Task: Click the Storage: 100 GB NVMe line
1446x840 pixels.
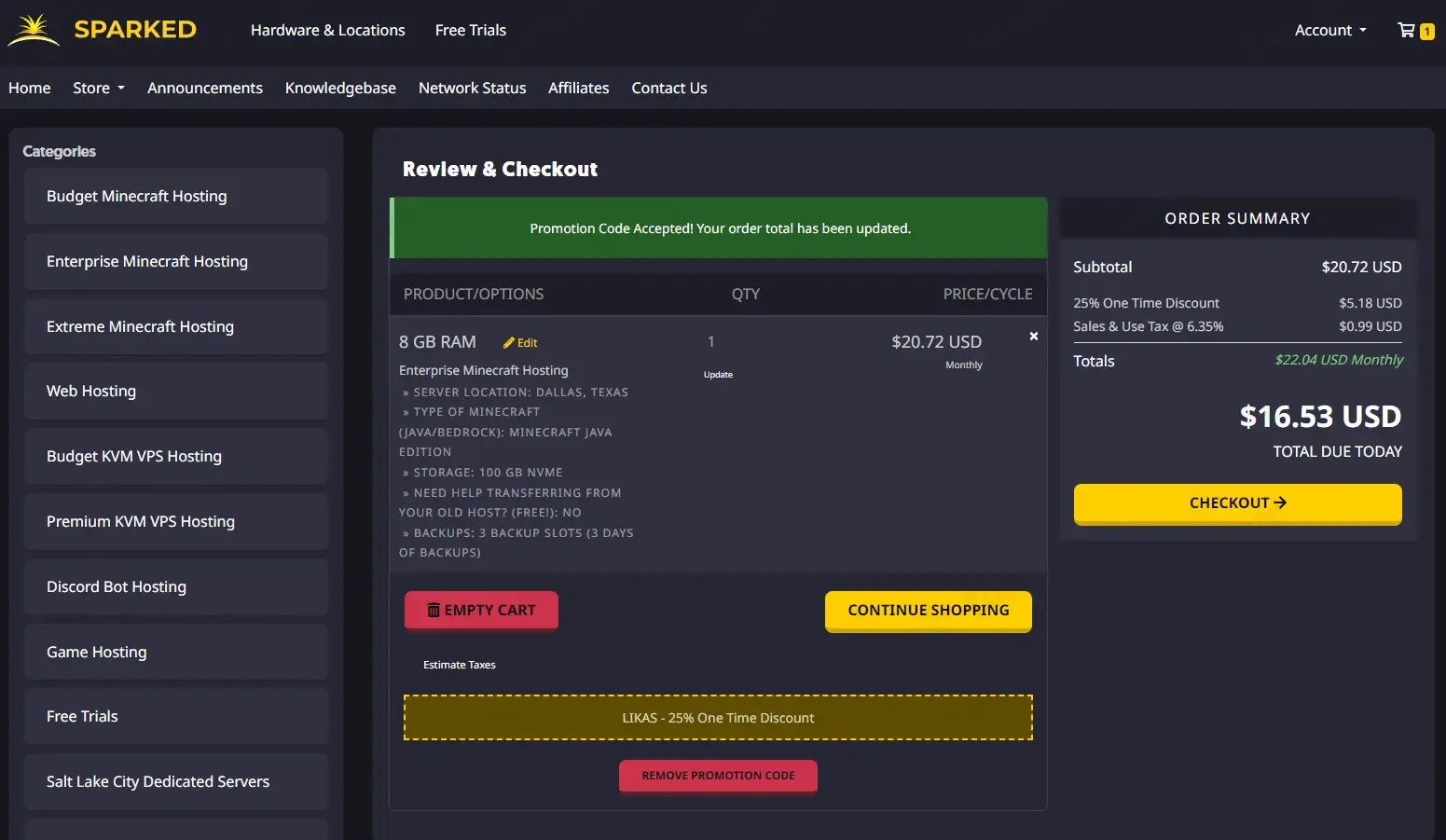Action: tap(483, 473)
